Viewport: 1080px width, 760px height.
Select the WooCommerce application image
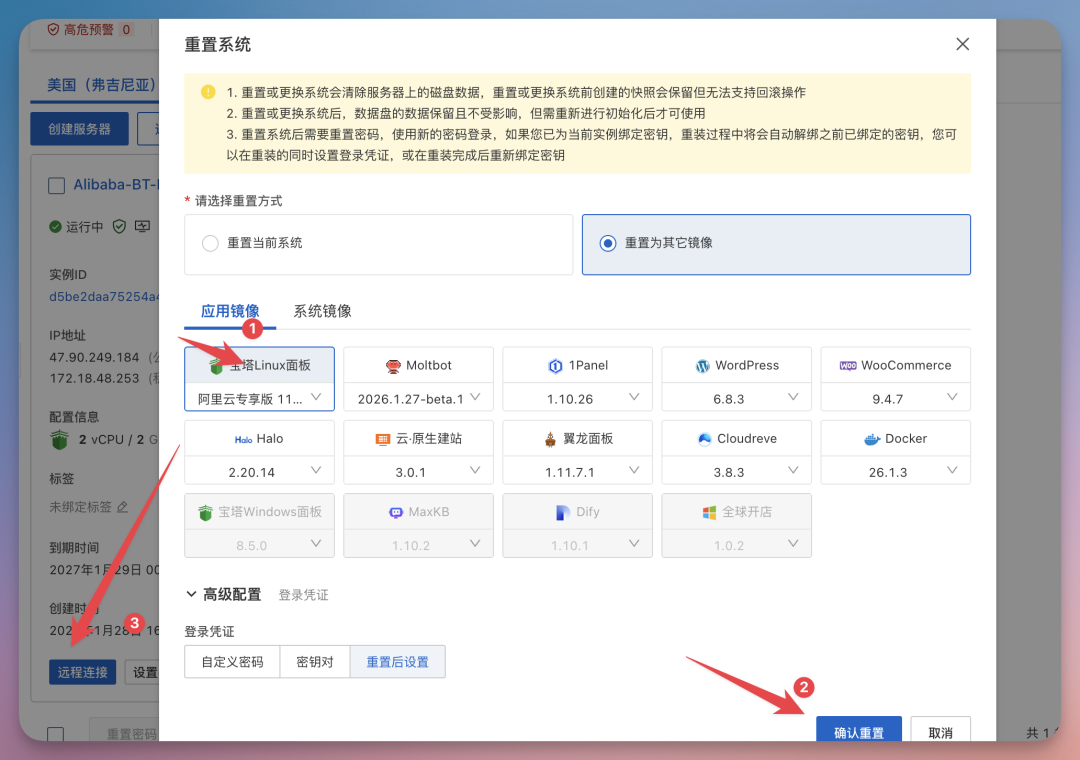point(895,365)
